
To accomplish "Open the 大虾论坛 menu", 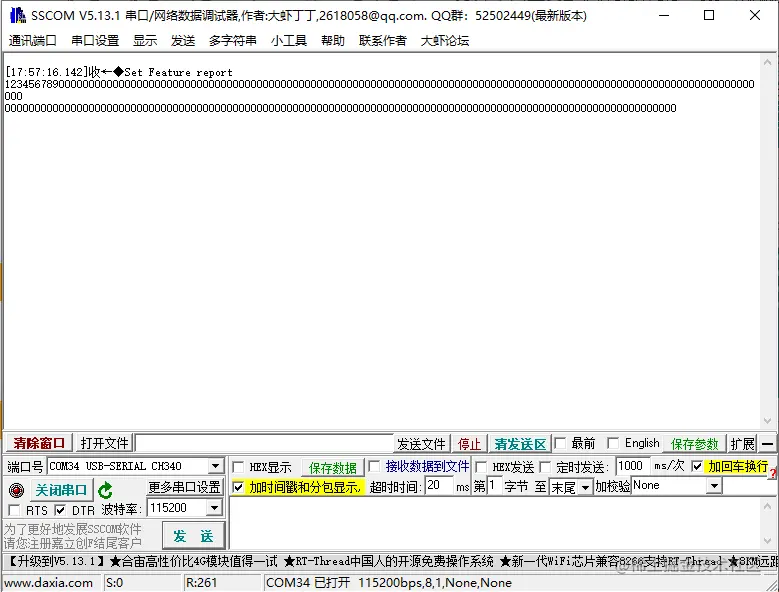I will coord(445,41).
